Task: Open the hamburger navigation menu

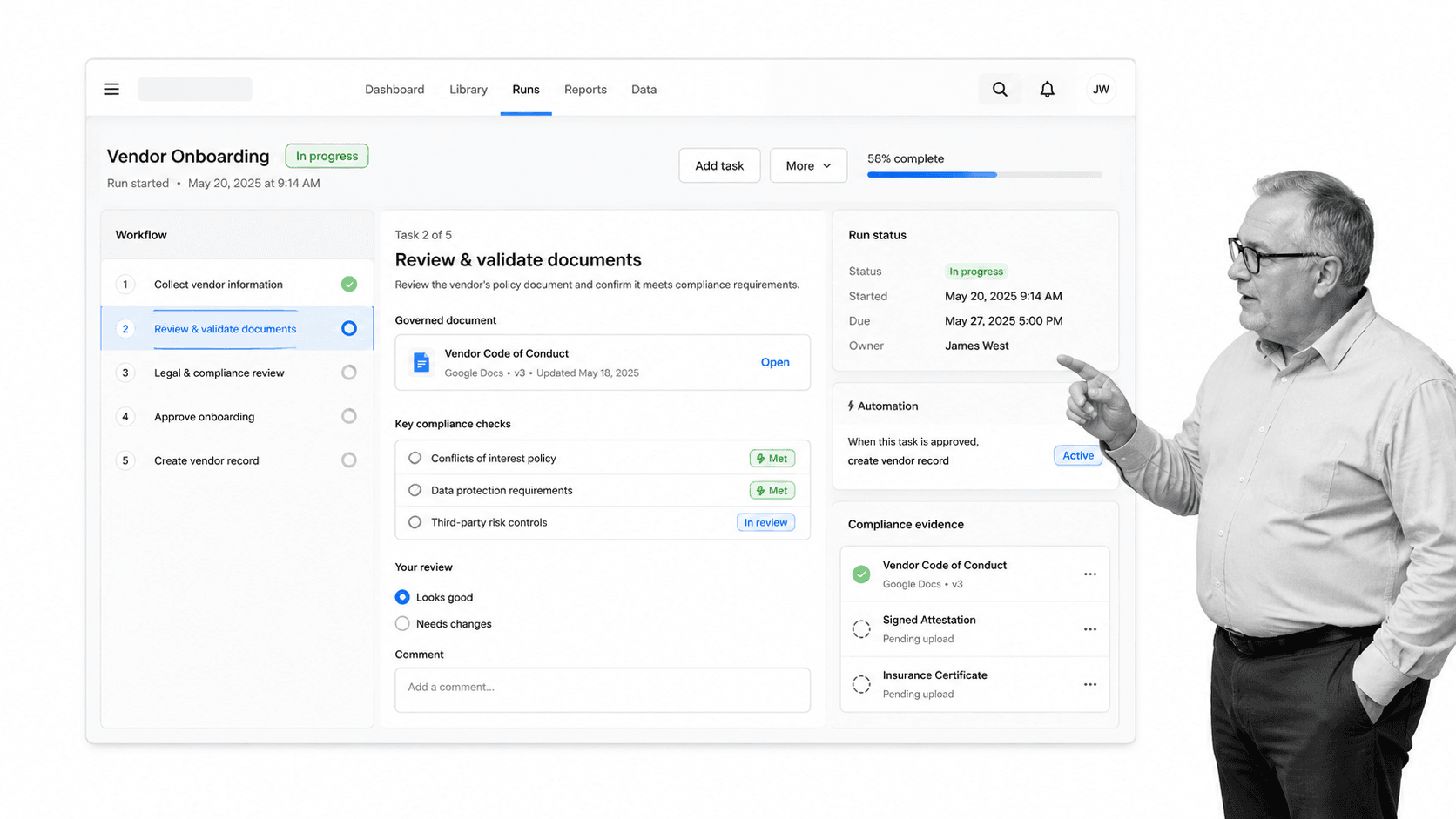Action: [x=111, y=89]
